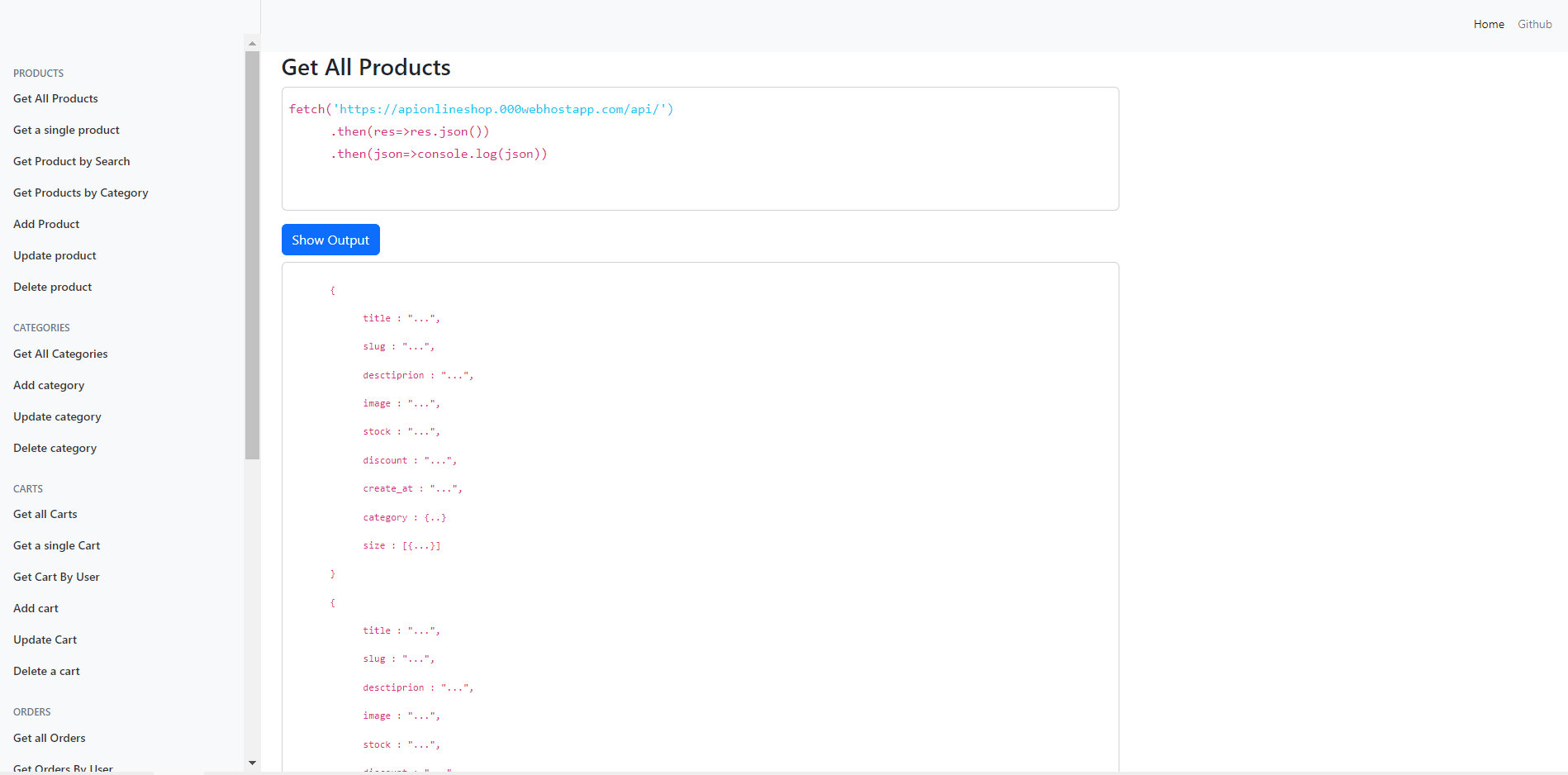
Task: Open Update product section
Action: click(55, 255)
